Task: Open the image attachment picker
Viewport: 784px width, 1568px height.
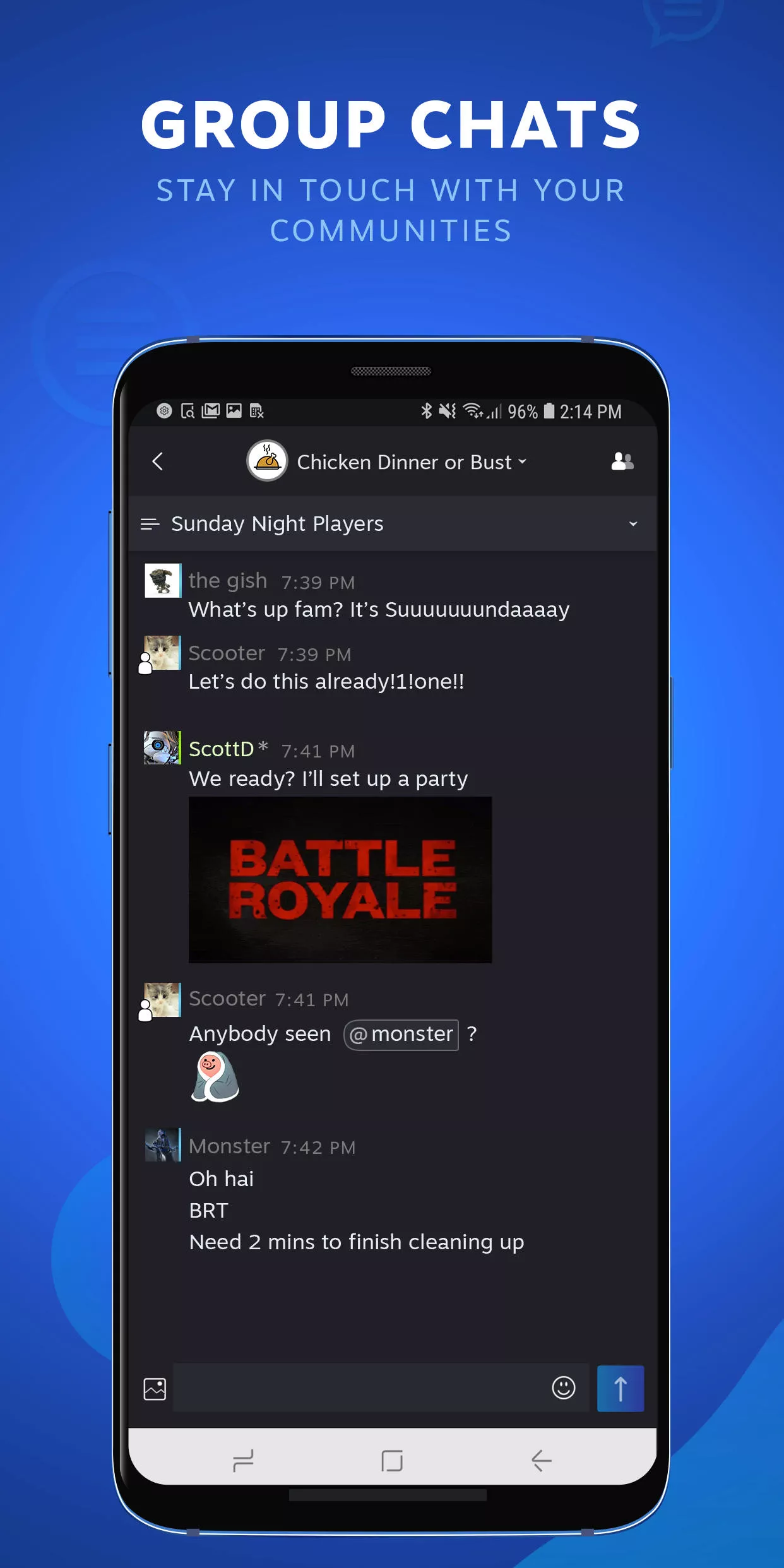Action: (155, 1389)
